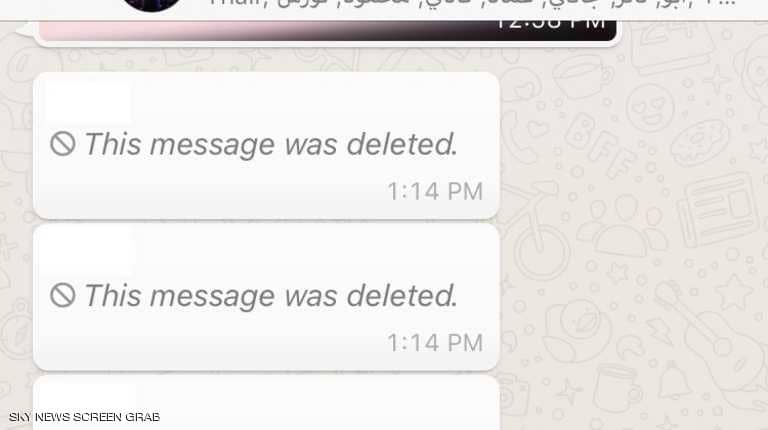Open the image message sent at 12:58 PM
This screenshot has height=430, width=768.
point(327,30)
